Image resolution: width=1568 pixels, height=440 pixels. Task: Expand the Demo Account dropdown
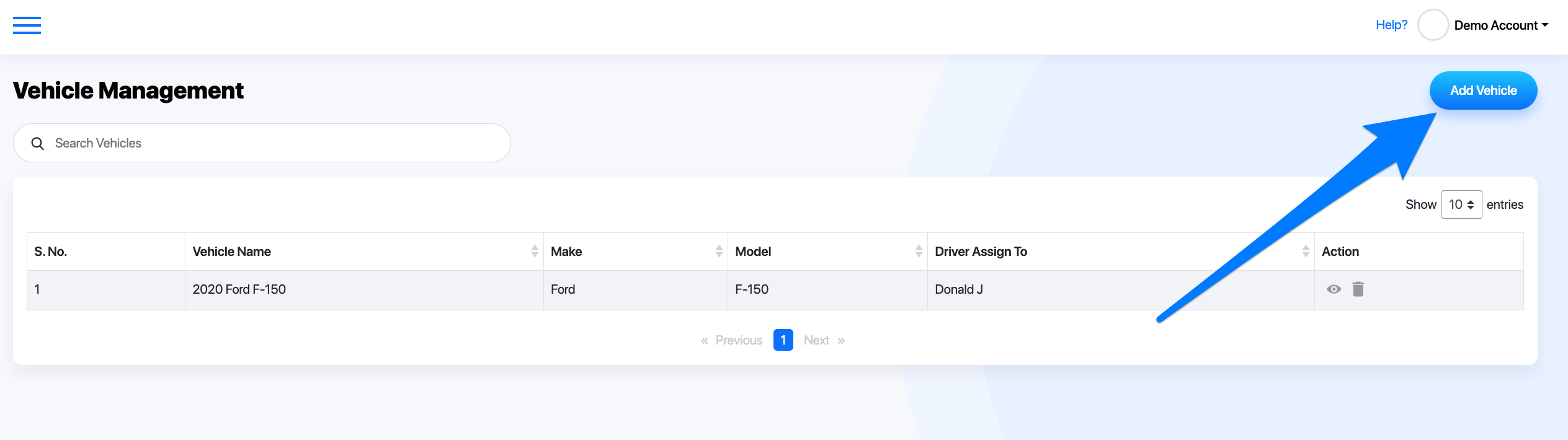tap(1501, 25)
